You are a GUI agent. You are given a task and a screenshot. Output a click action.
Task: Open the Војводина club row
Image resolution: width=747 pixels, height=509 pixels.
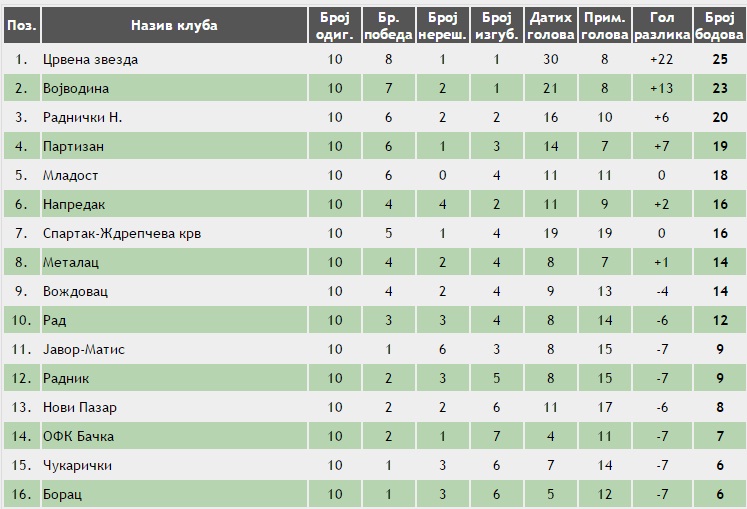click(78, 88)
